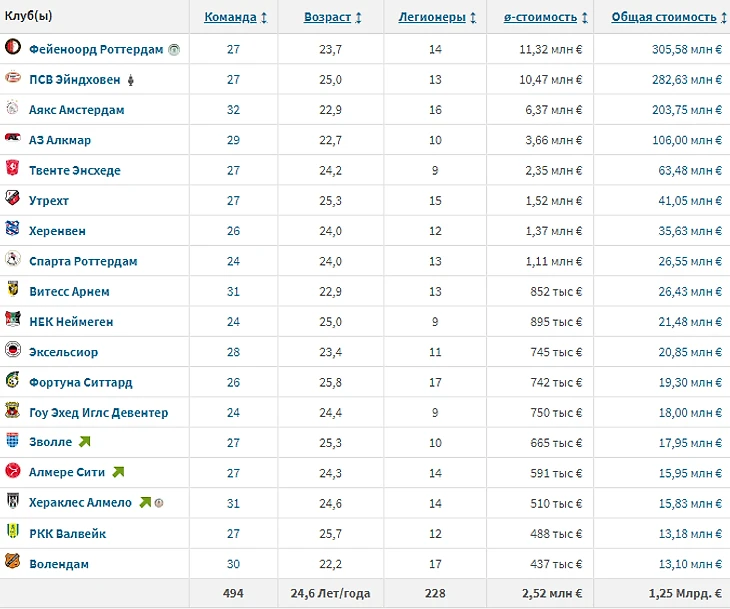Image resolution: width=730 pixels, height=609 pixels.
Task: Click Ajax squad size 32
Action: 233,110
